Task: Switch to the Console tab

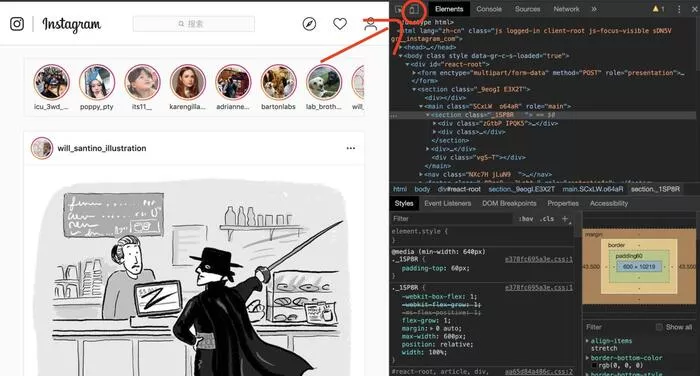Action: coord(489,9)
